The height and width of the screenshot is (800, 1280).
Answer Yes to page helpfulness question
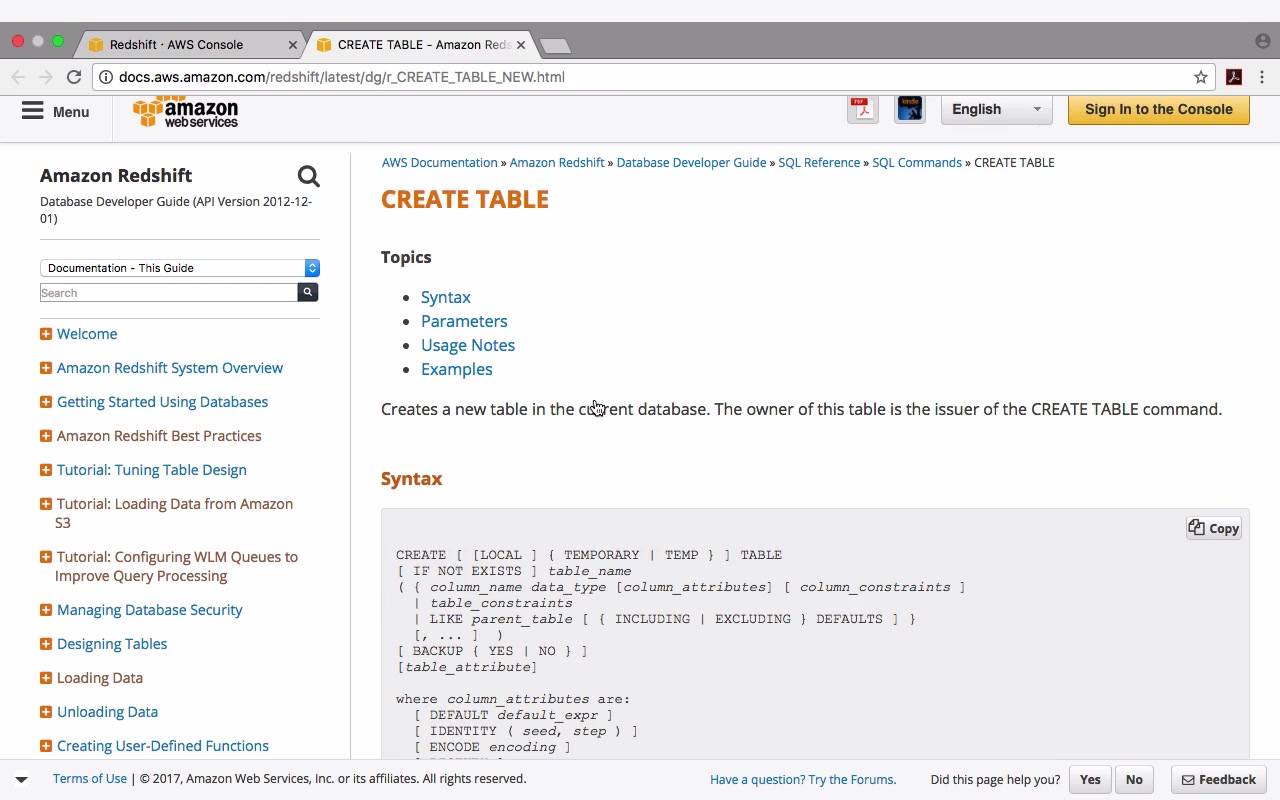coord(1090,779)
